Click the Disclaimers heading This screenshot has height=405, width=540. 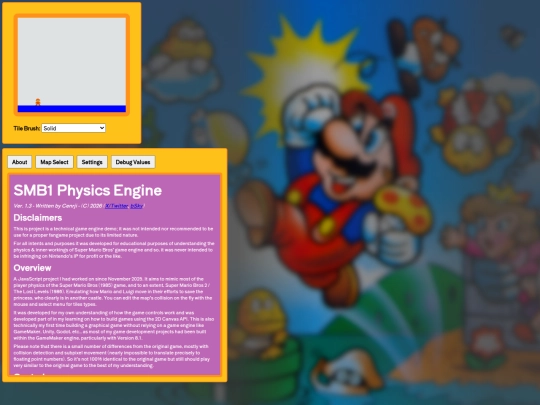pos(38,218)
